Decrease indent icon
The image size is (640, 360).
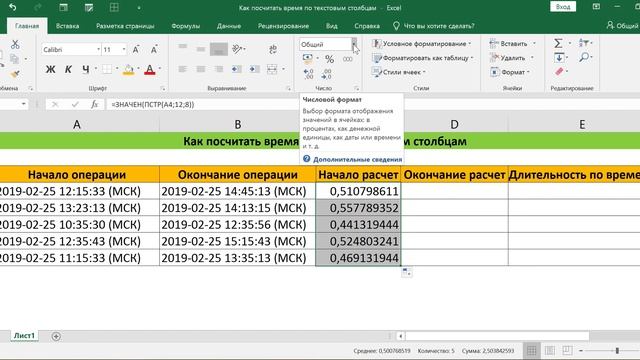pyautogui.click(x=236, y=69)
